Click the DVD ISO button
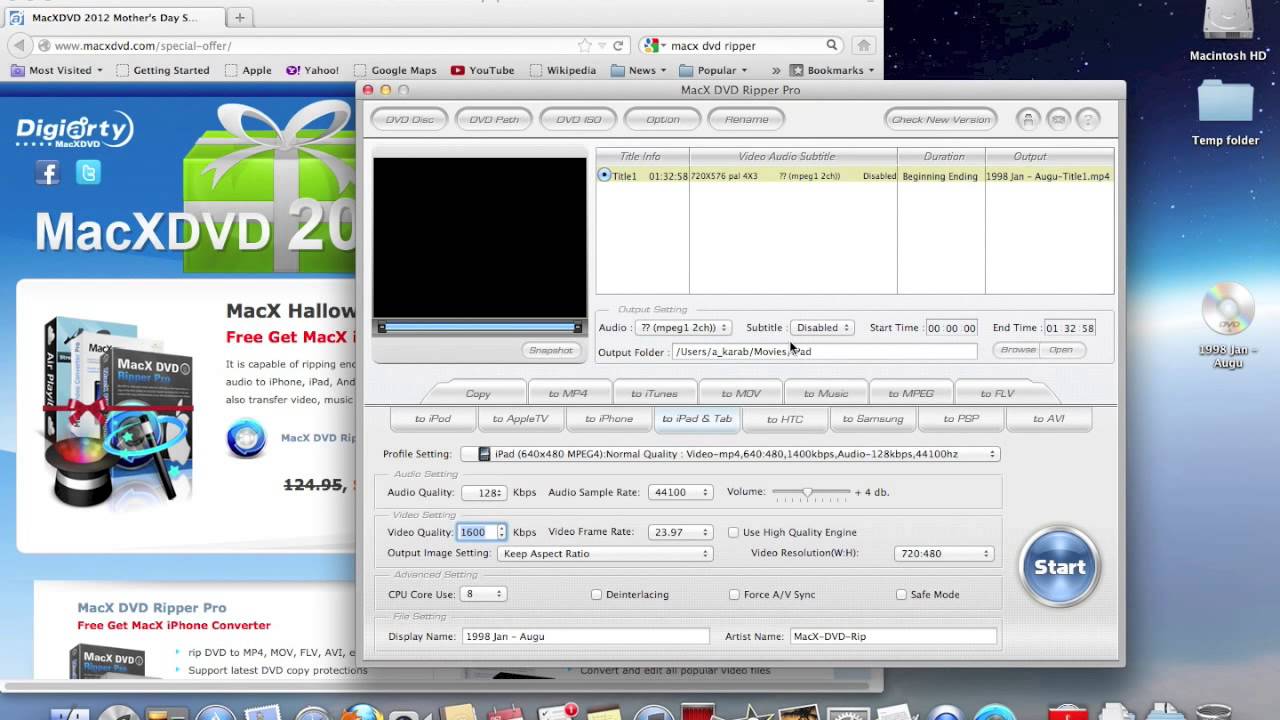1280x720 pixels. coord(578,119)
